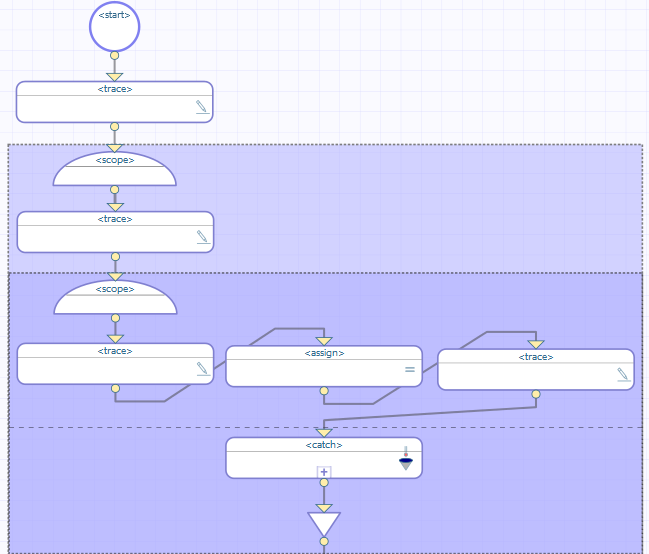Click the output connector below the assign node
The height and width of the screenshot is (554, 649).
(x=324, y=391)
